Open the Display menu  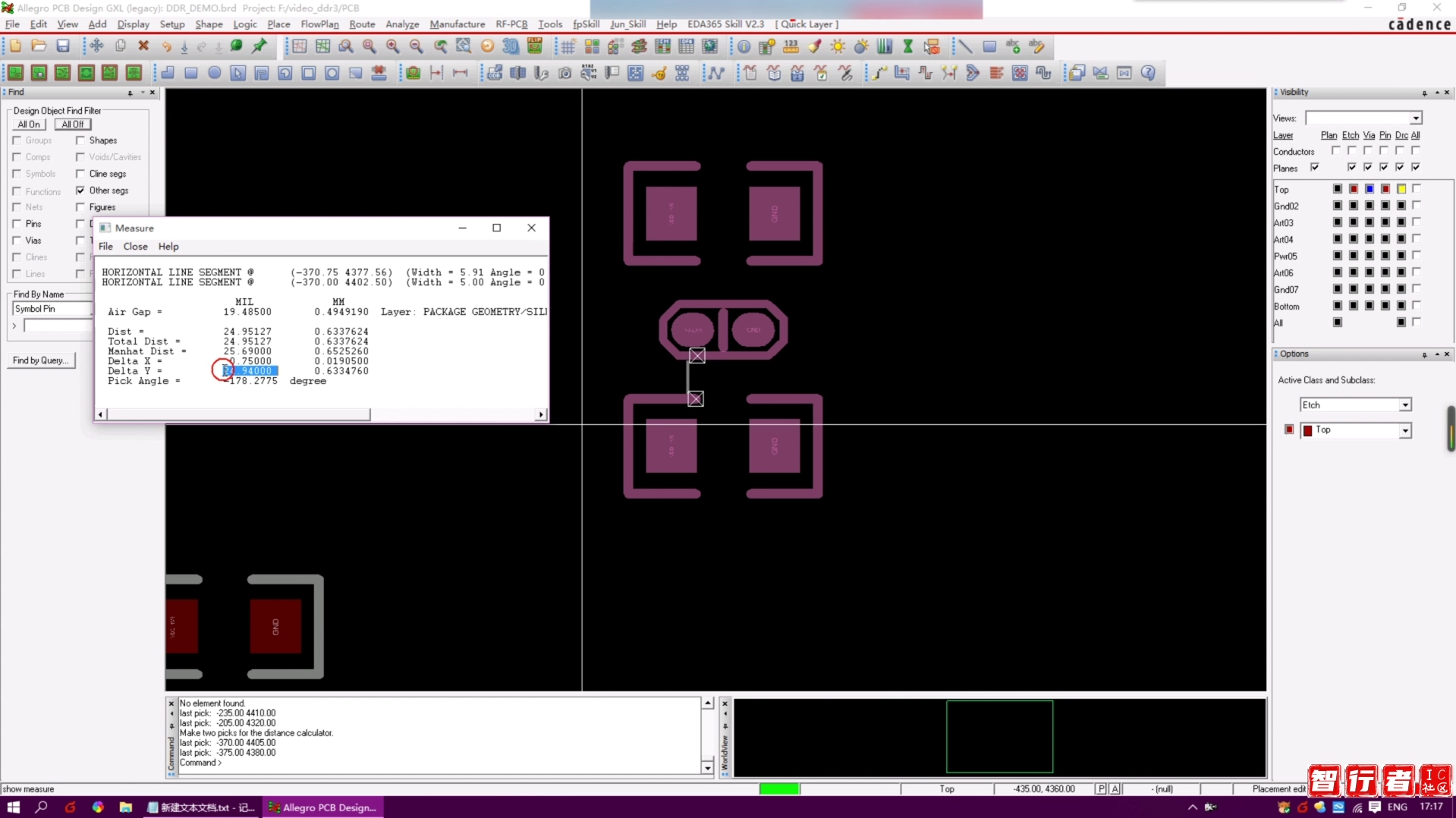pos(134,24)
